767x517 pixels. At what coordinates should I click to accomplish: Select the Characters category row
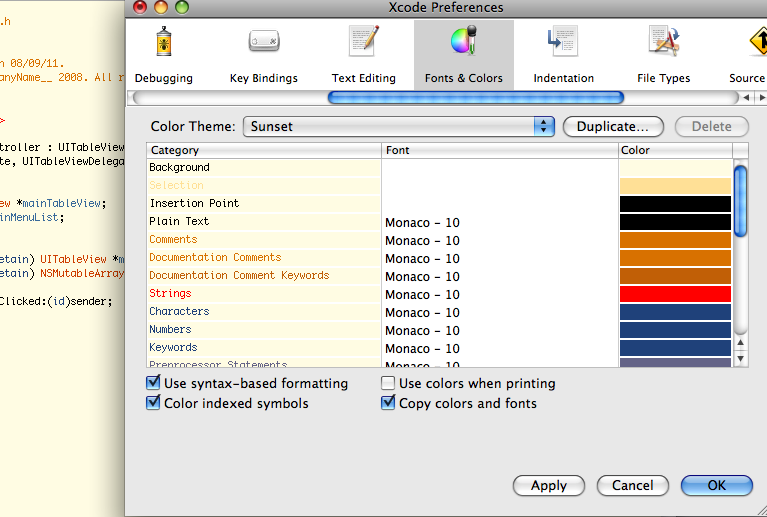click(x=264, y=312)
